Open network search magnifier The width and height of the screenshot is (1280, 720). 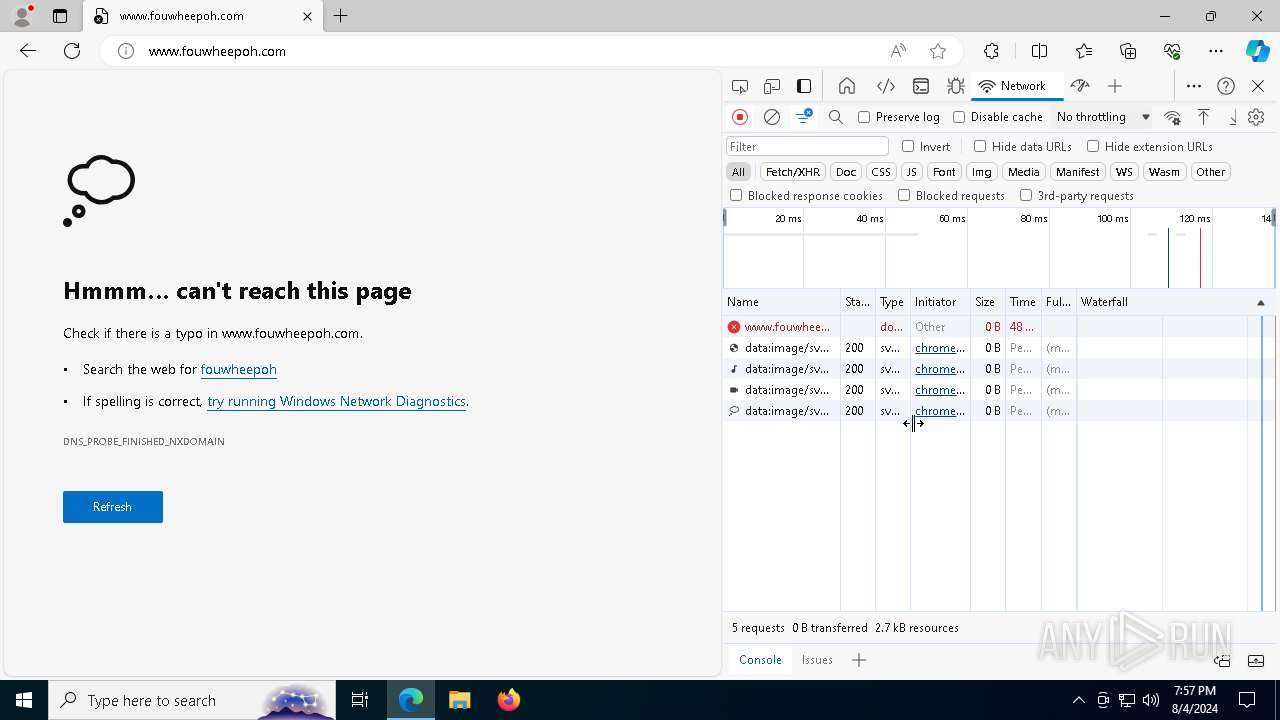click(x=836, y=117)
